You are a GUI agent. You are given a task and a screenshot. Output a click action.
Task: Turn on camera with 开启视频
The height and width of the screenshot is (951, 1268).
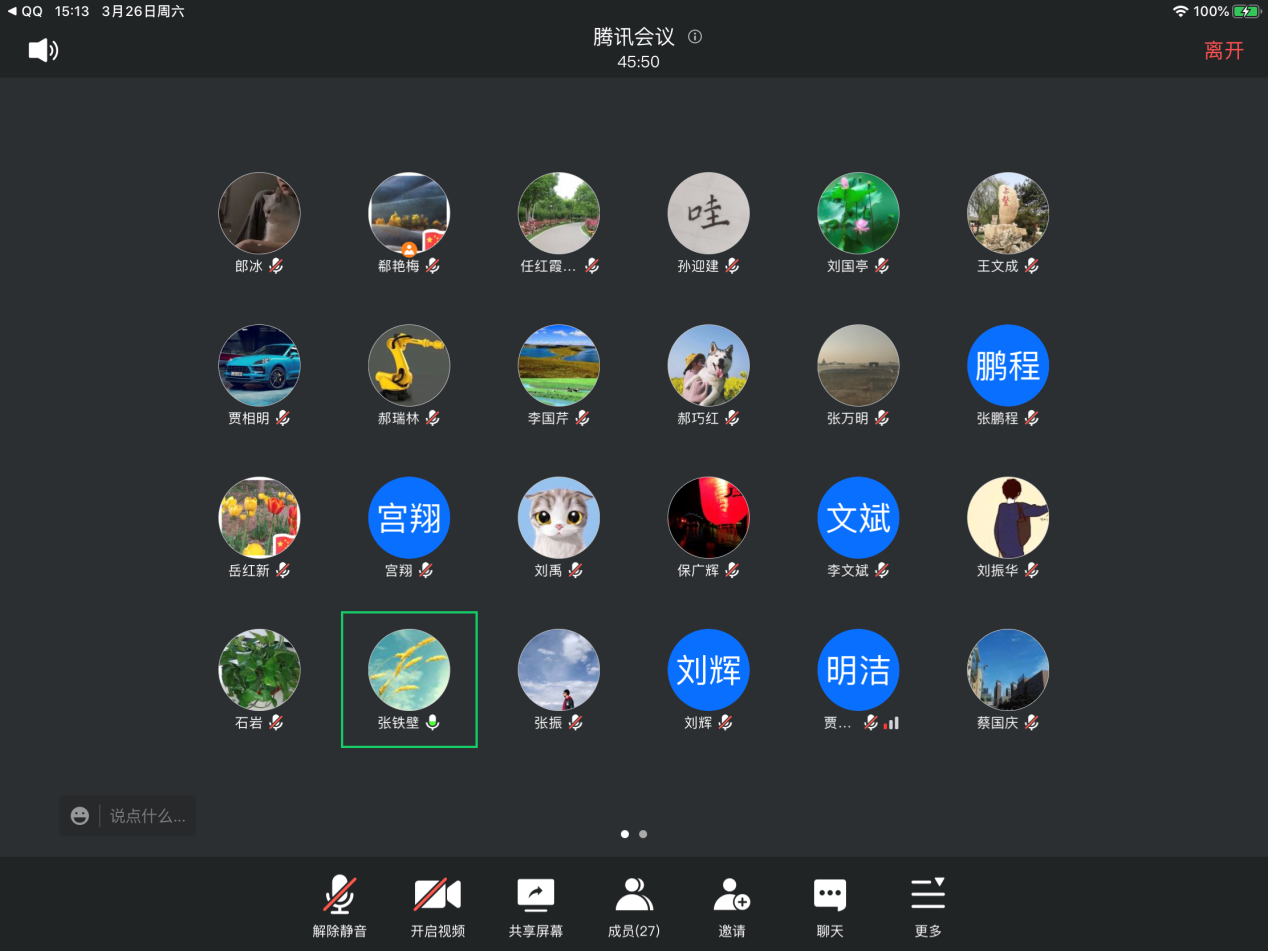click(437, 906)
